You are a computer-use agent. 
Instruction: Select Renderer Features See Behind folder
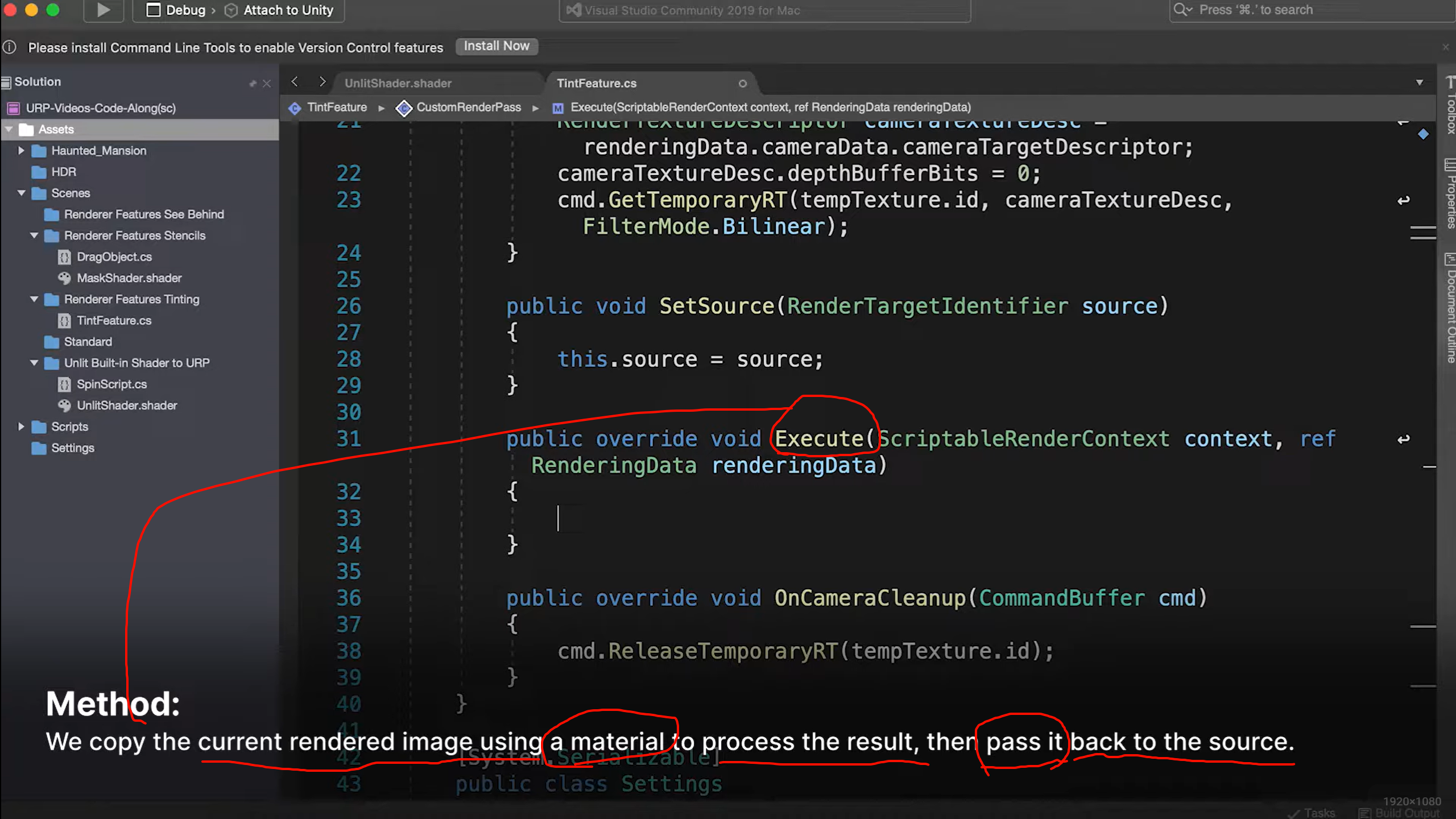pyautogui.click(x=144, y=214)
